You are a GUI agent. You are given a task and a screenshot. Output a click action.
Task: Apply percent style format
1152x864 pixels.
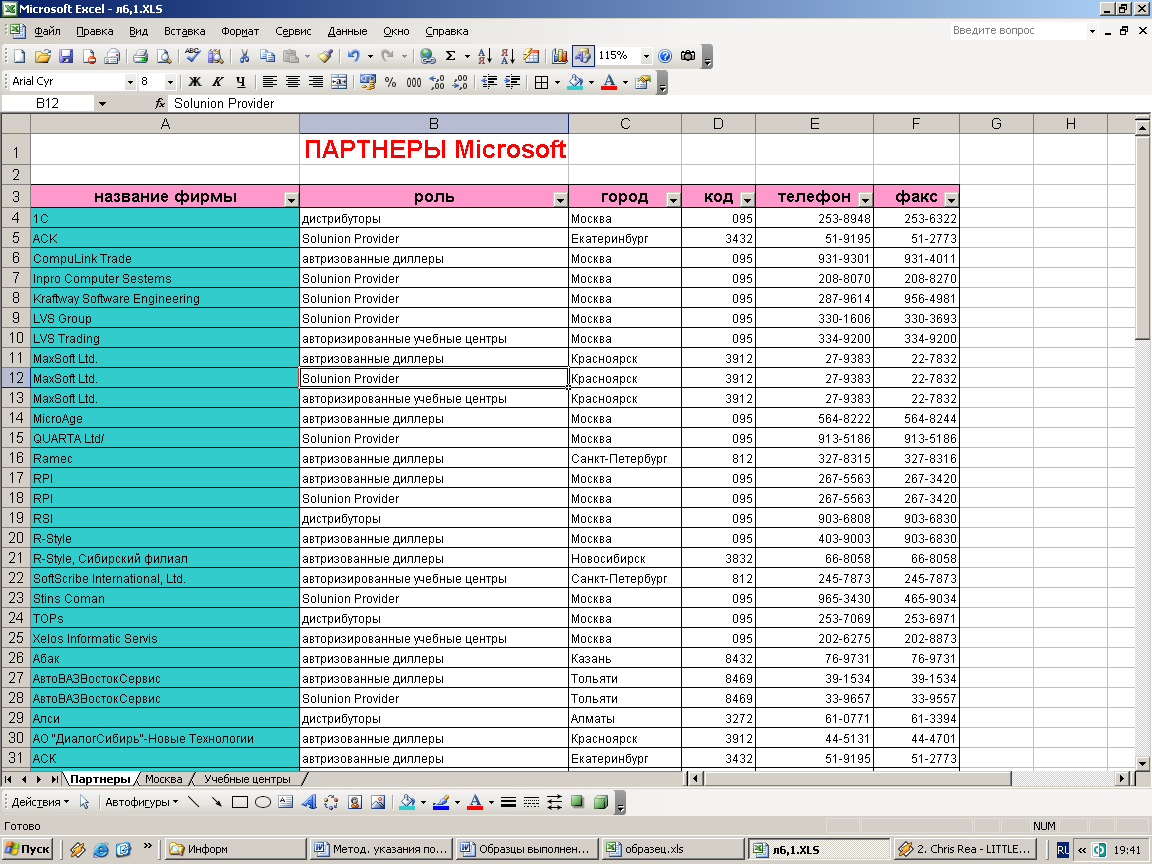point(390,82)
